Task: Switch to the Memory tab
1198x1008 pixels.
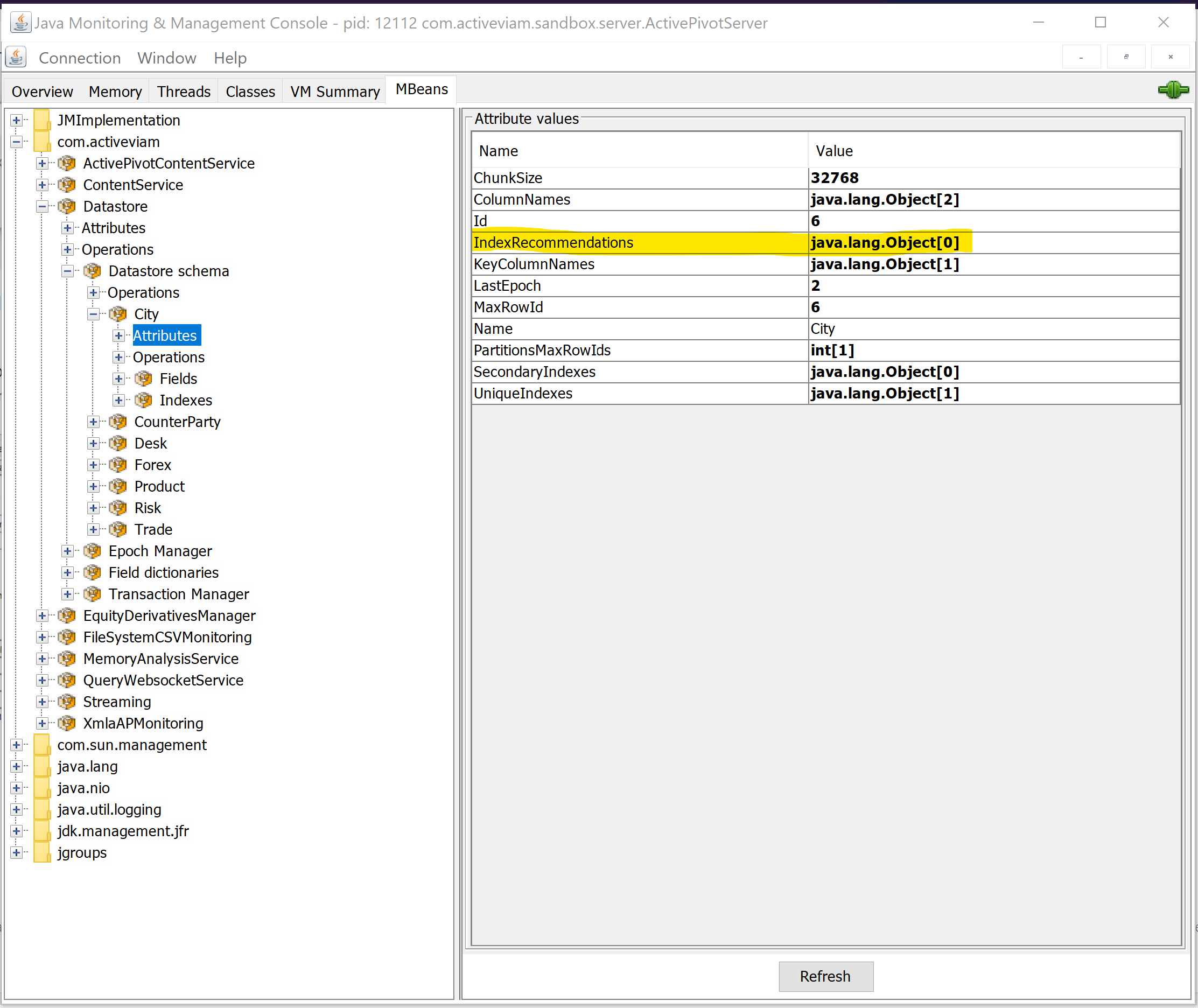Action: click(115, 91)
